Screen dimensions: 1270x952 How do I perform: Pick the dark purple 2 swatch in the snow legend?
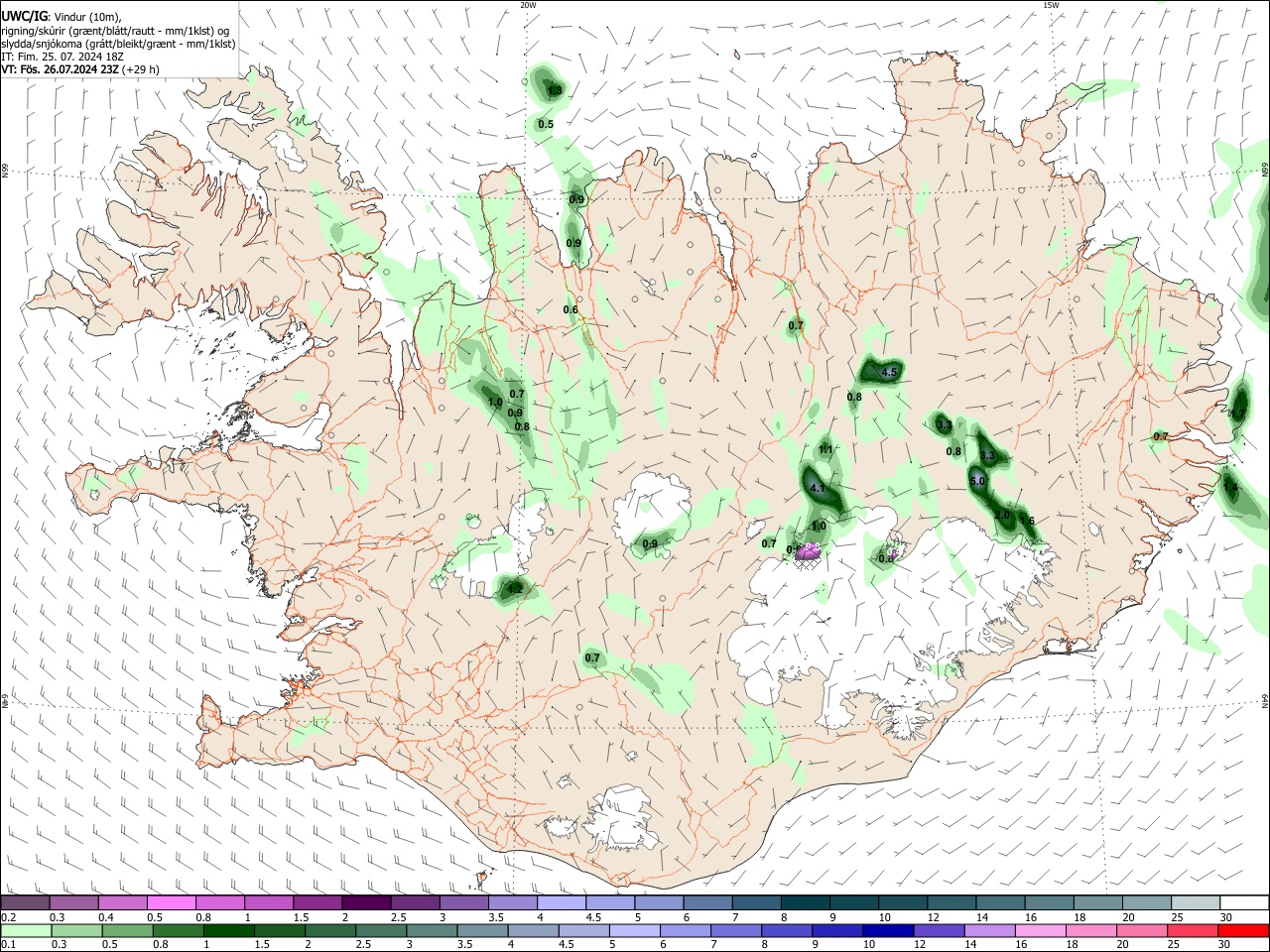pyautogui.click(x=365, y=903)
